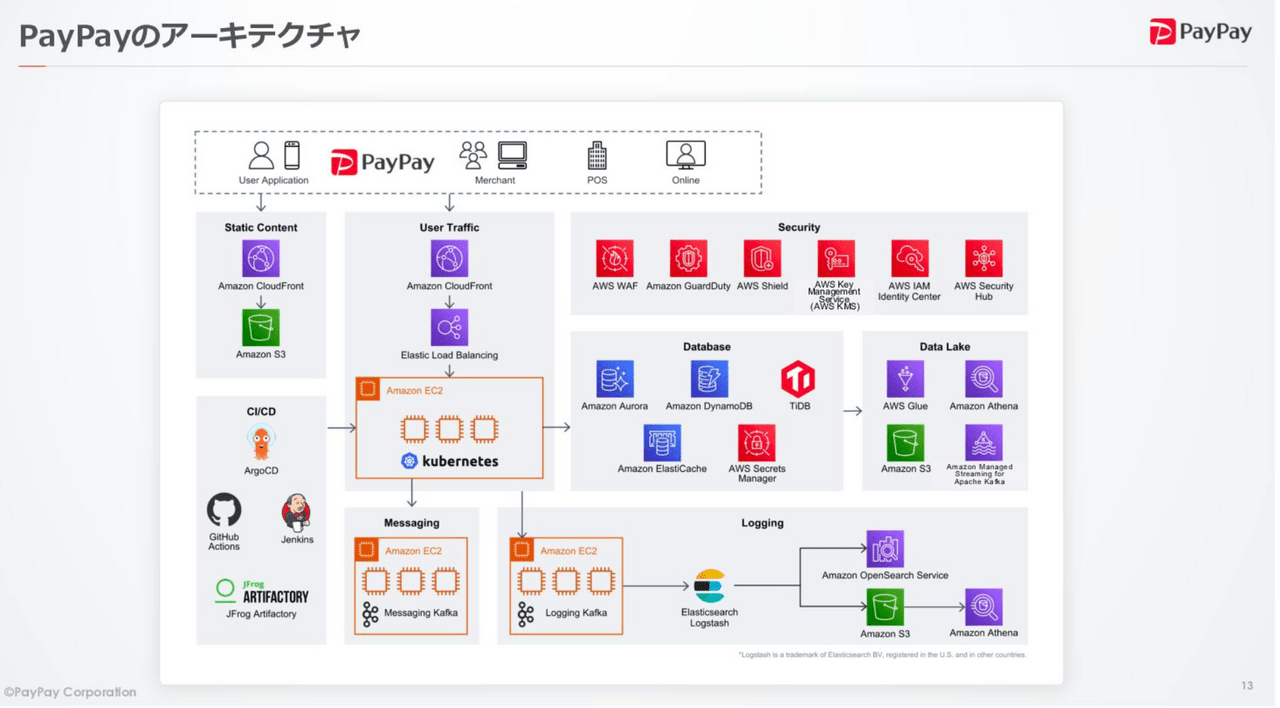Image resolution: width=1280 pixels, height=708 pixels.
Task: Select the AWS Security Hub icon
Action: click(984, 258)
